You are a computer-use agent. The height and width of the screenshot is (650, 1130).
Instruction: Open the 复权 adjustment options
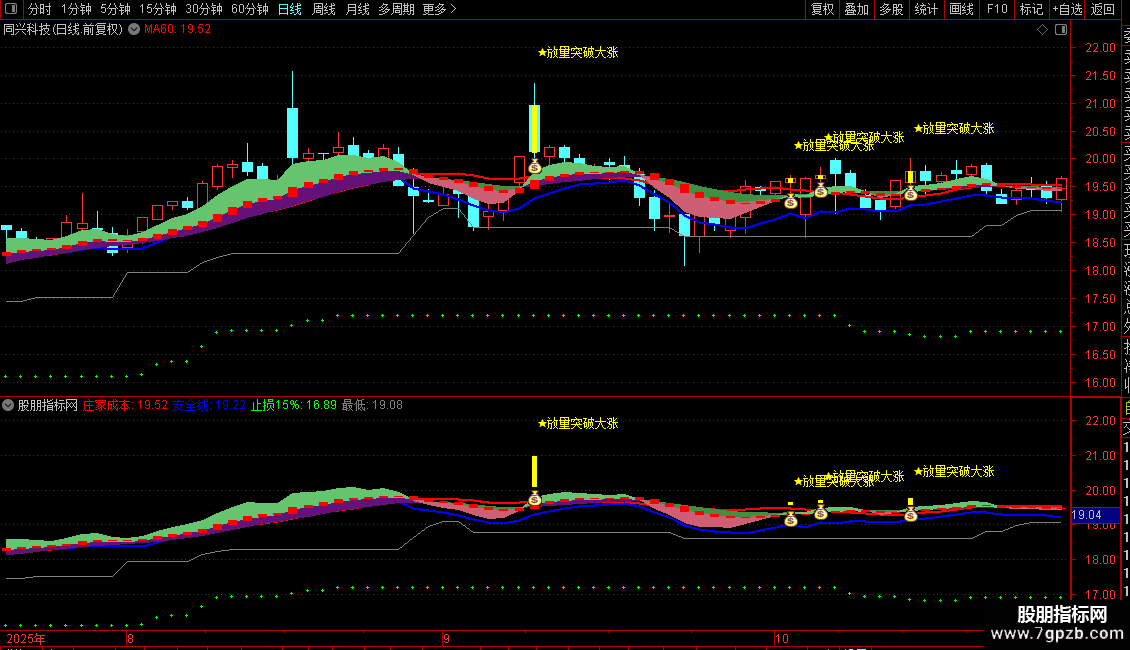tap(822, 9)
